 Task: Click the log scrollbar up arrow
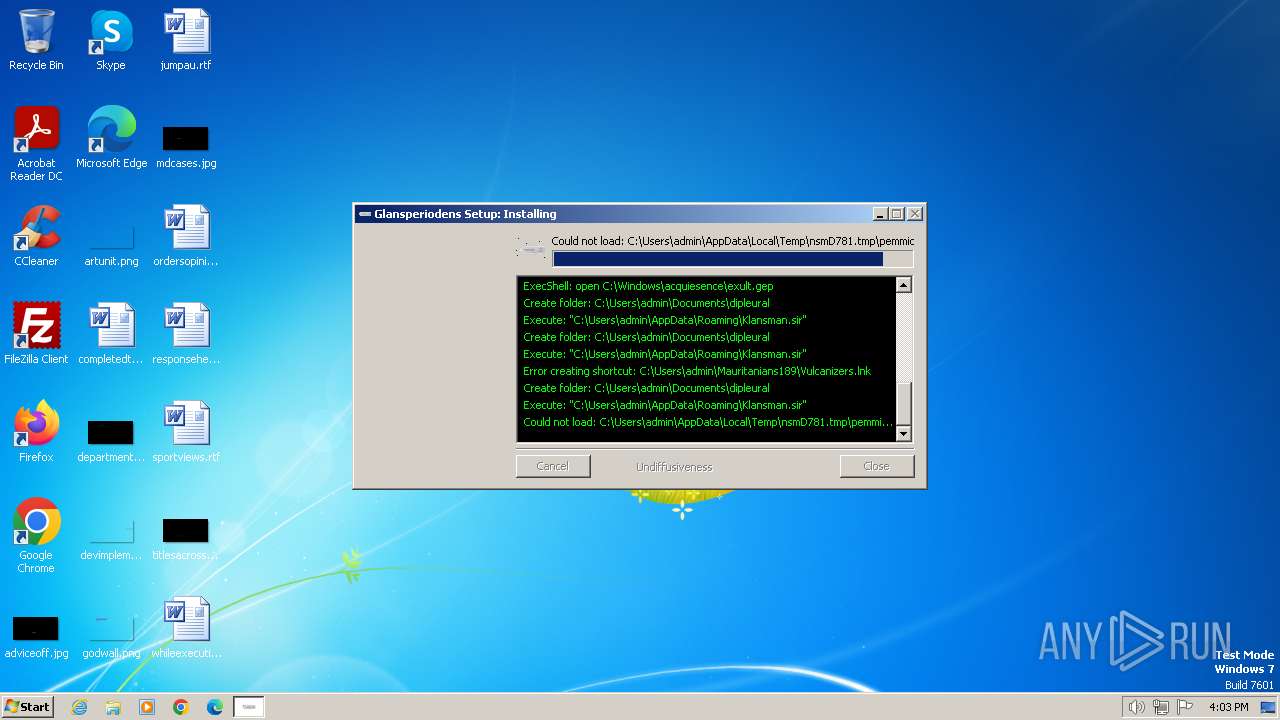tap(904, 285)
